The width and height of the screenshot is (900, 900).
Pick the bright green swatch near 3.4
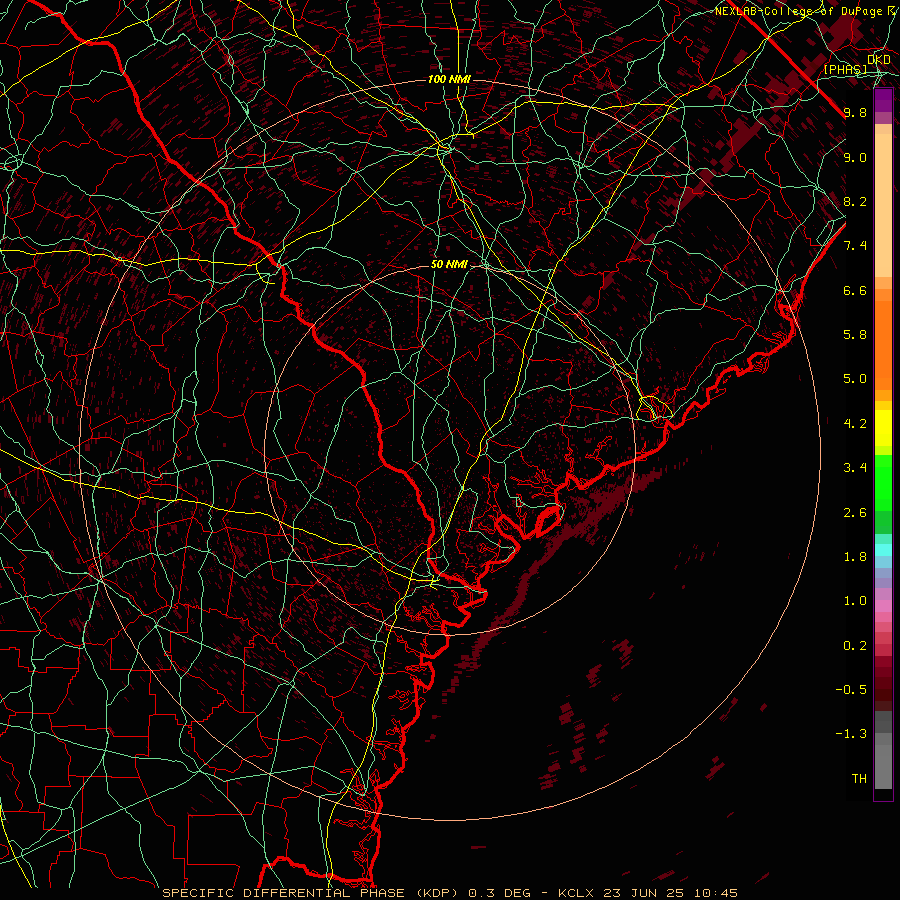(x=883, y=481)
